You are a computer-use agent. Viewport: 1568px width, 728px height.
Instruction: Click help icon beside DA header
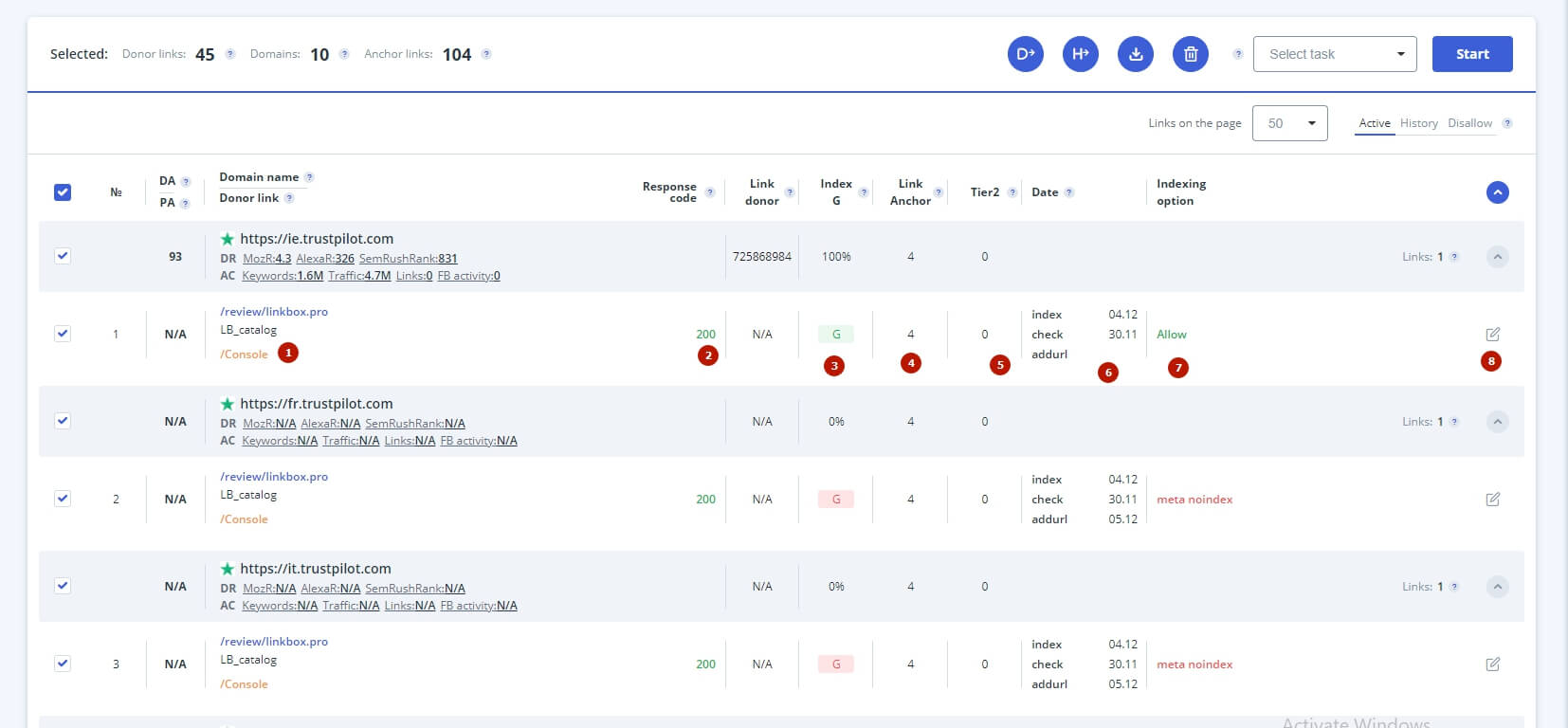point(186,182)
